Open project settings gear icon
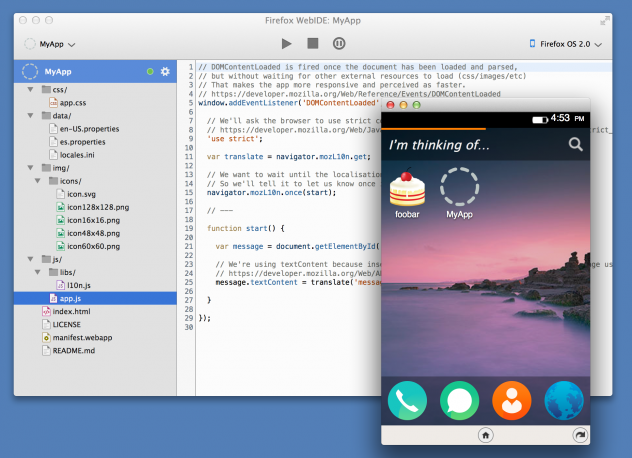Screen dimensions: 632x458 tap(165, 72)
